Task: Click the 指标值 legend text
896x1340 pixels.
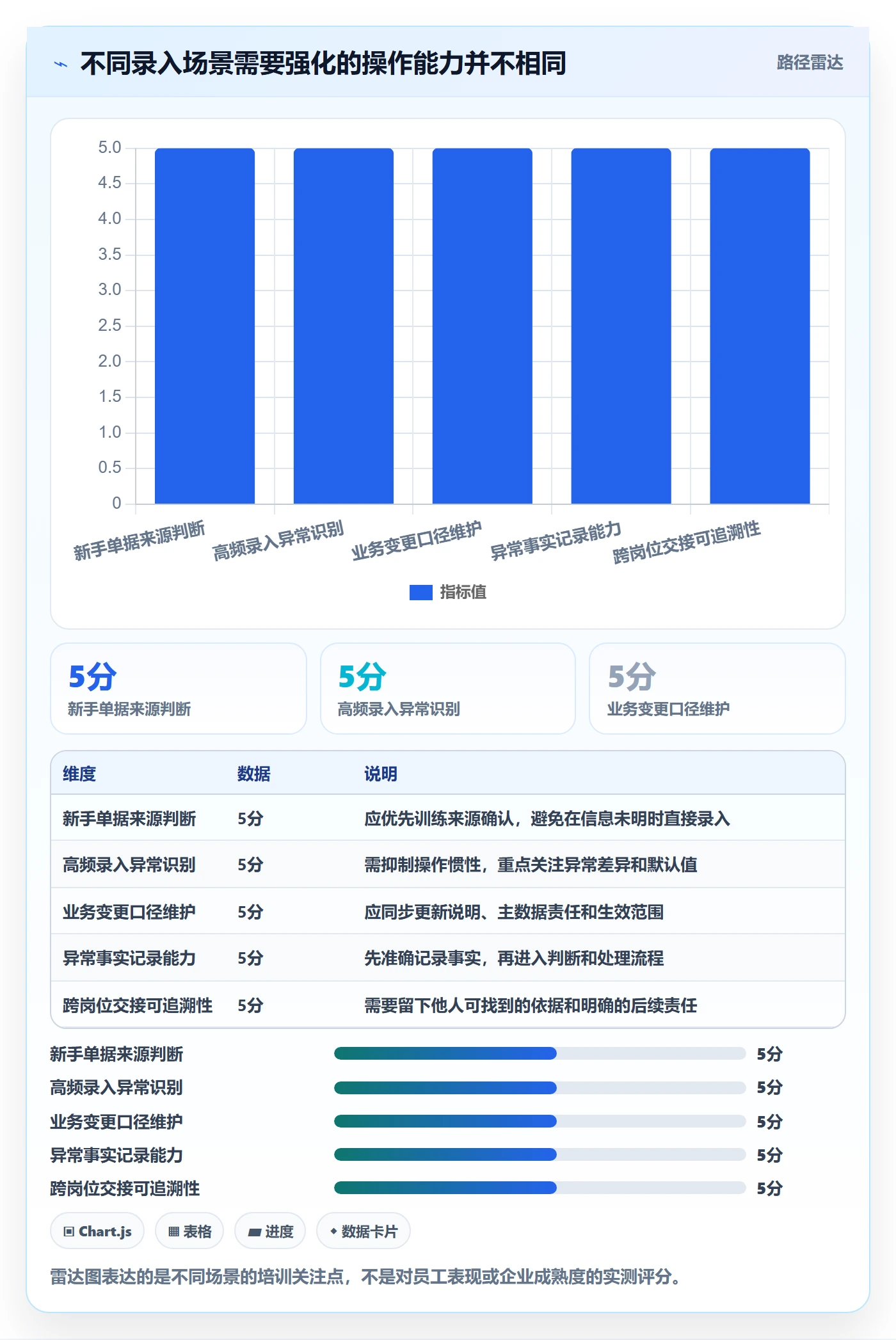Action: click(x=463, y=593)
